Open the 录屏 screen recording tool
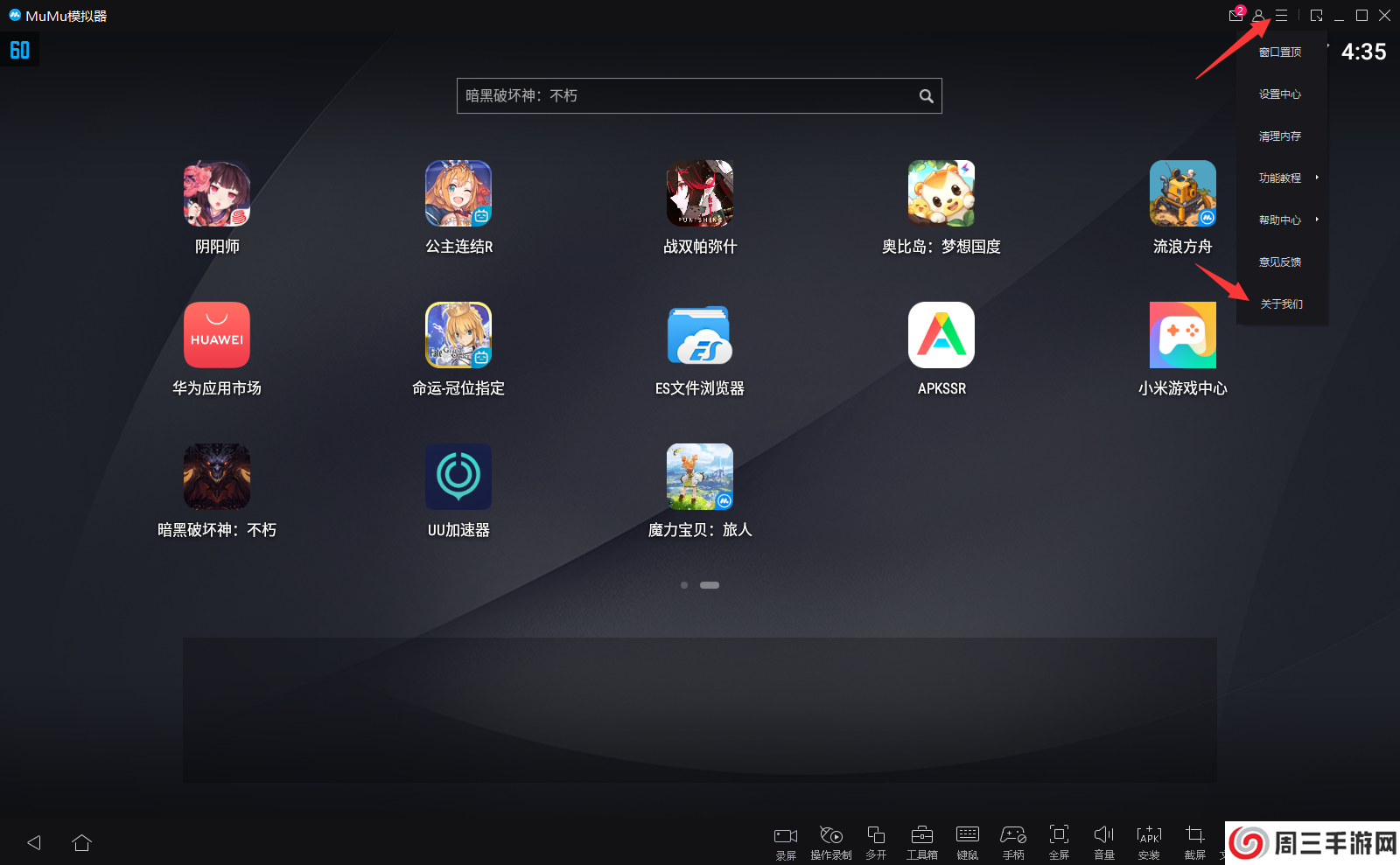 point(786,842)
